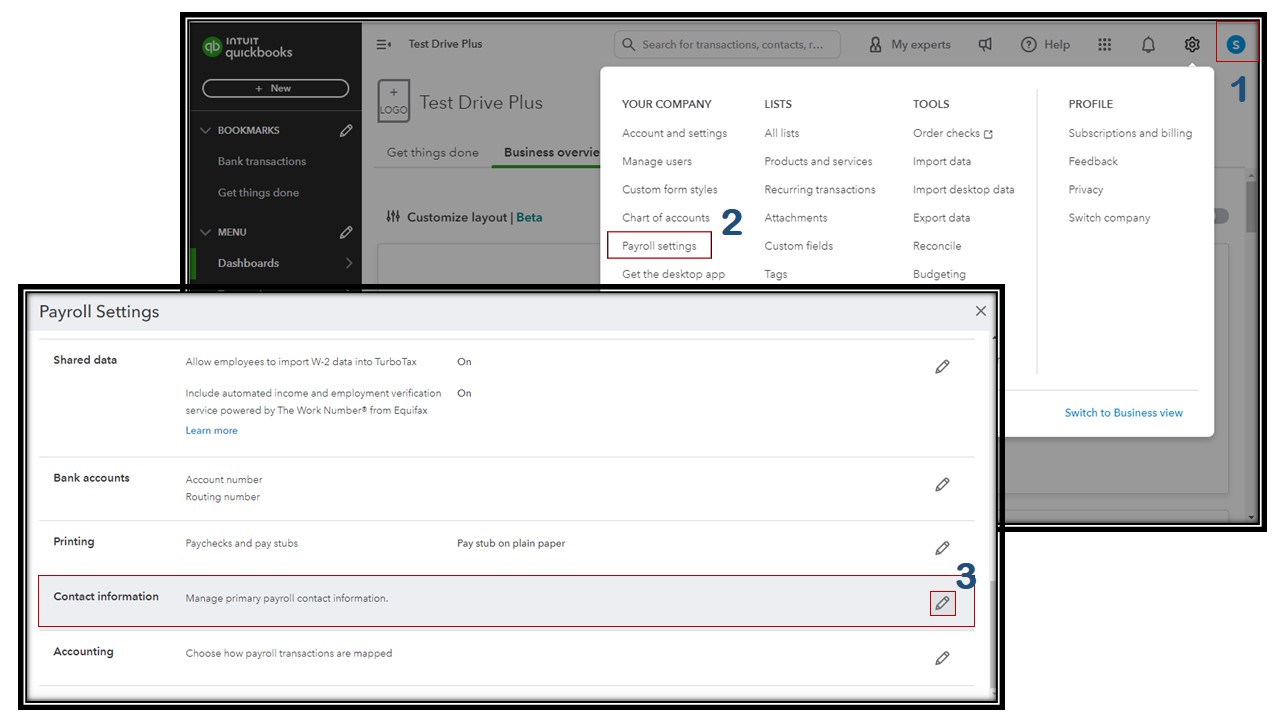Open Privacy
The image size is (1280, 720).
[x=1086, y=189]
